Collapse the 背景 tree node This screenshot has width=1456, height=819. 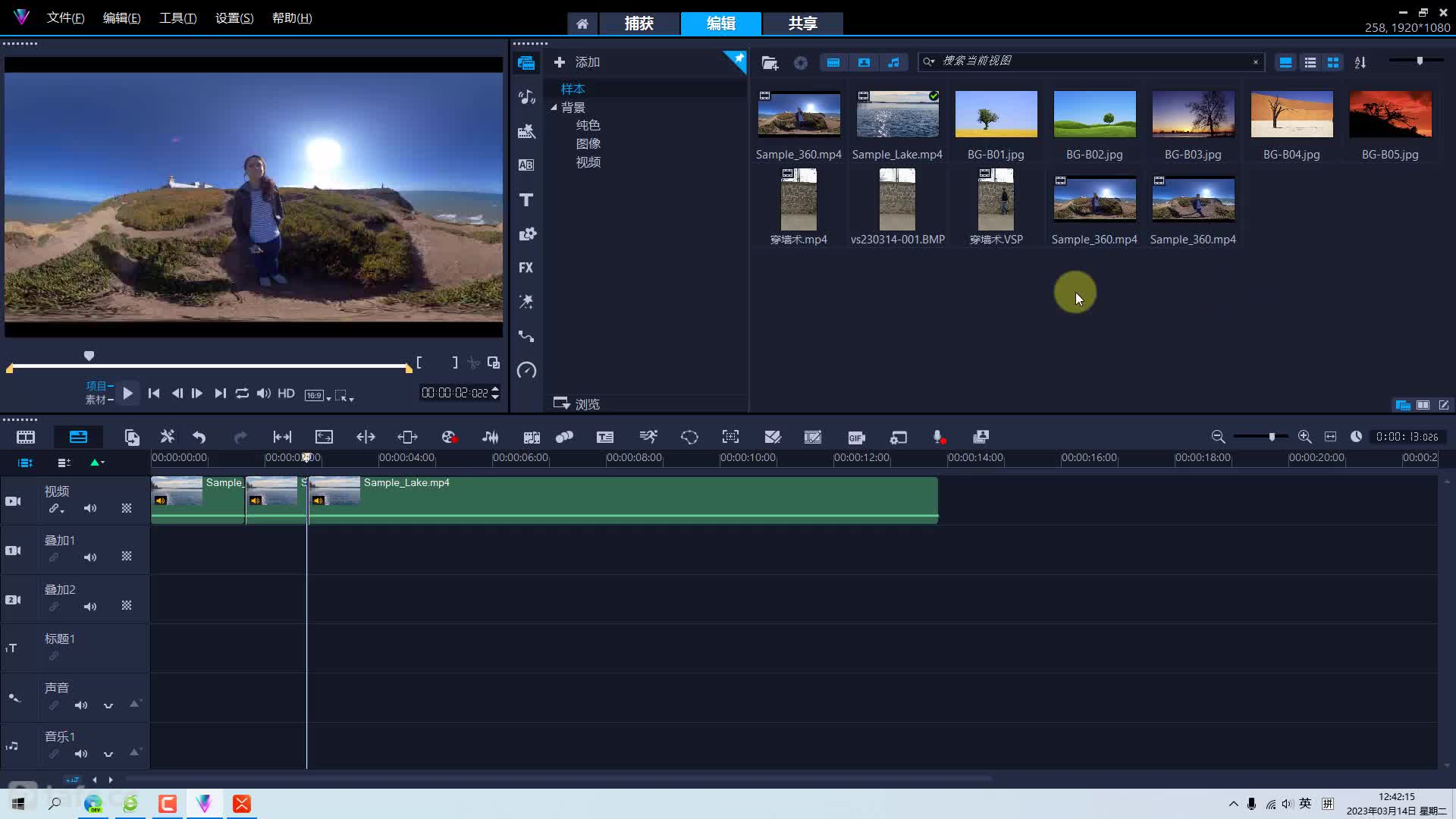coord(554,108)
